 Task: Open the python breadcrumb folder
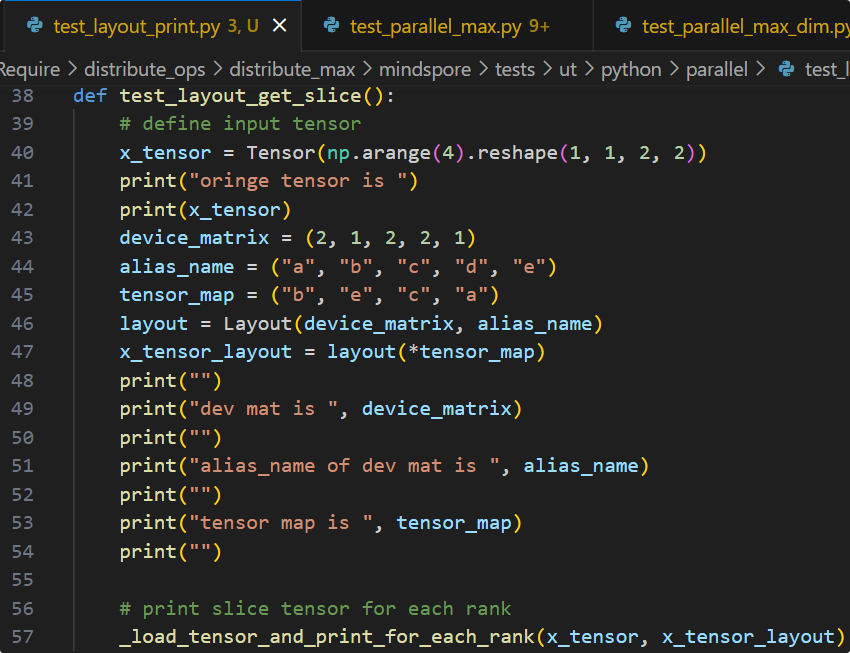point(631,69)
